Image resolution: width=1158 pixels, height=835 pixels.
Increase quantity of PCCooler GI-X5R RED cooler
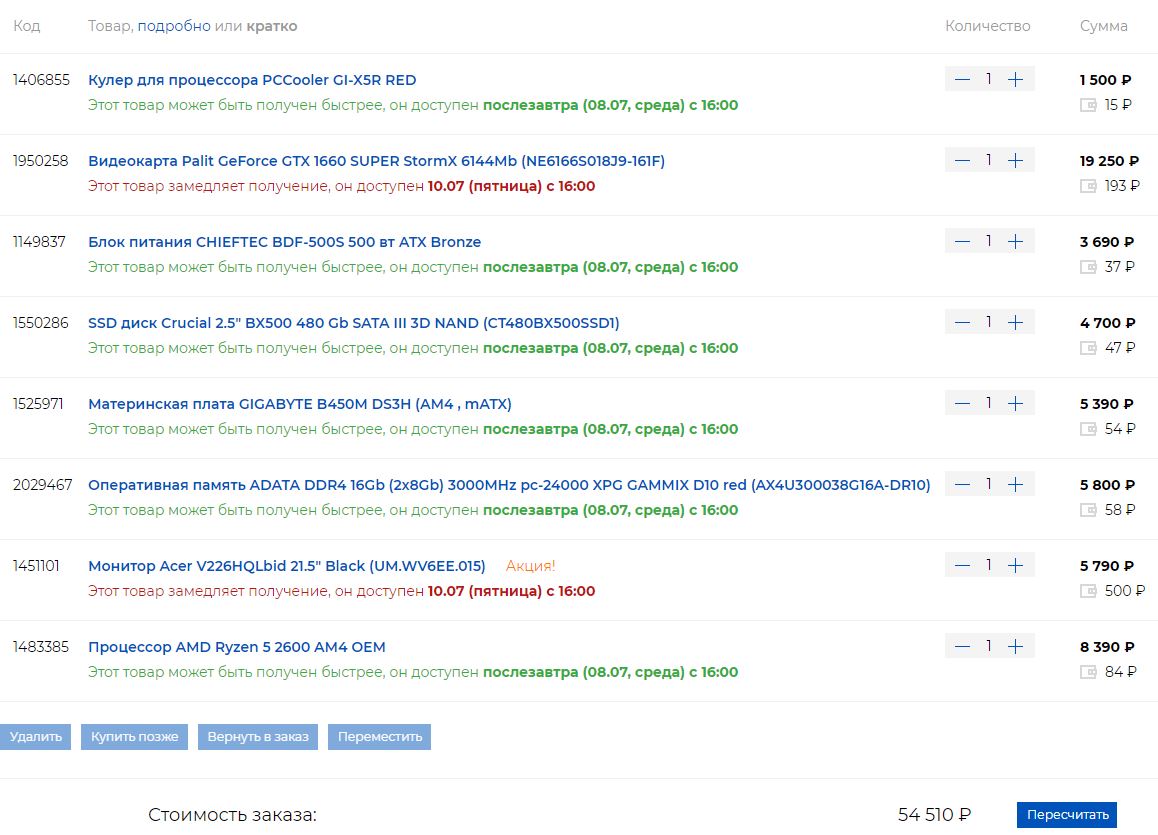click(1015, 79)
